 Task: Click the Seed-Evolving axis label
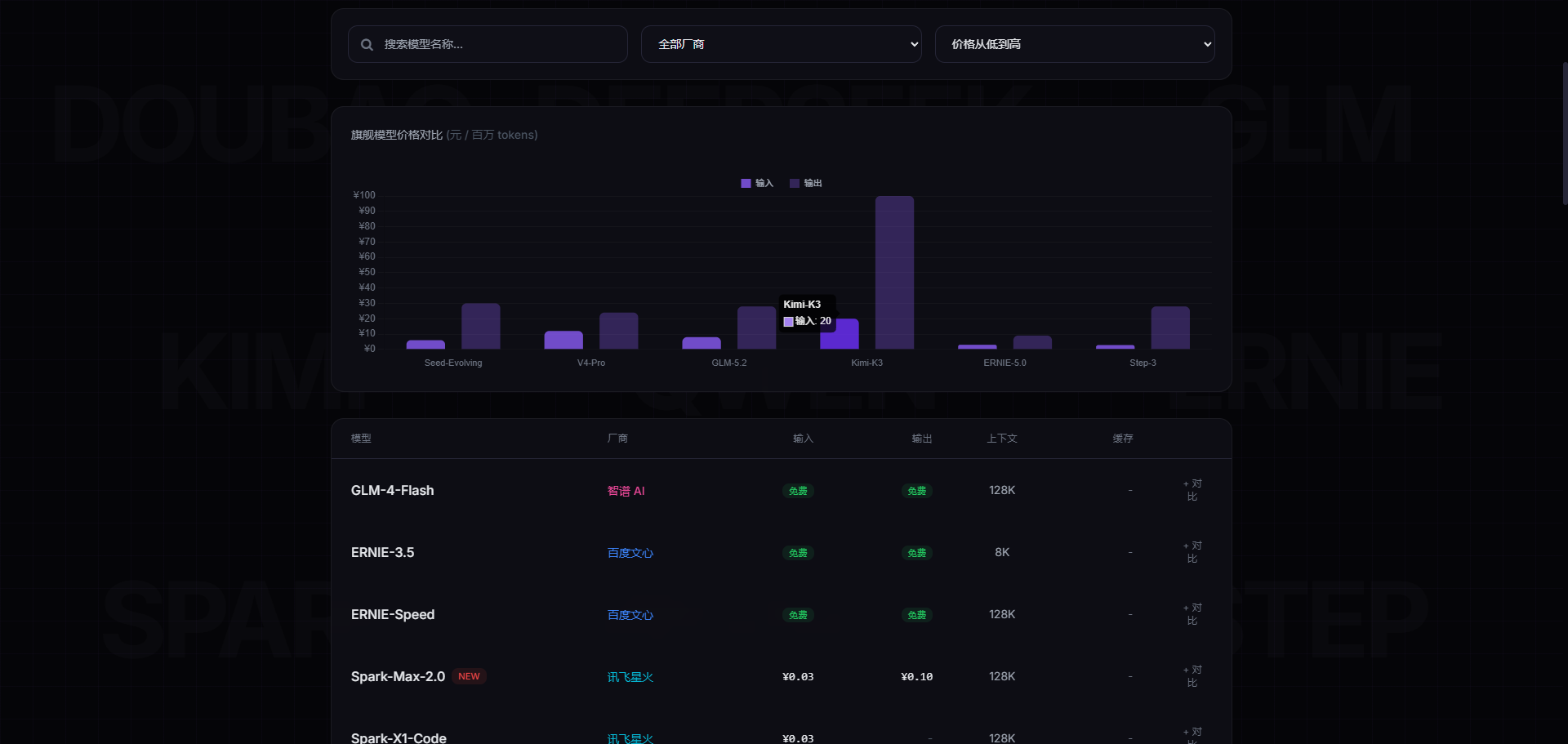tap(453, 363)
